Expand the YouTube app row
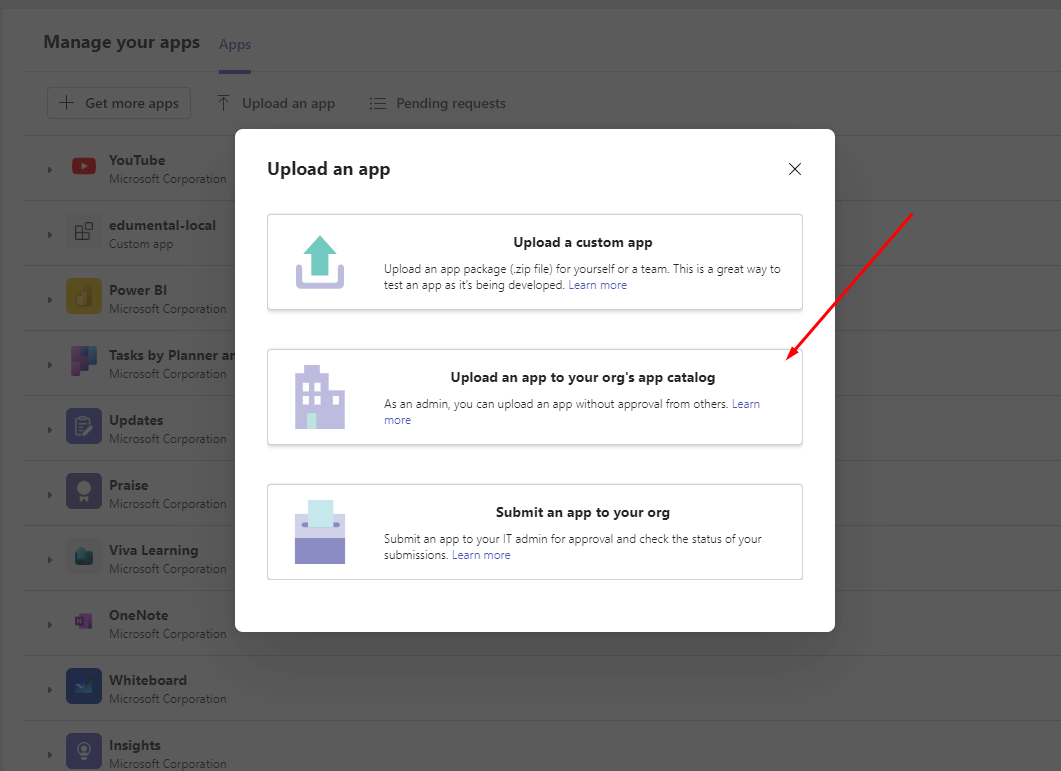Screen dimensions: 1061x771 [49, 169]
